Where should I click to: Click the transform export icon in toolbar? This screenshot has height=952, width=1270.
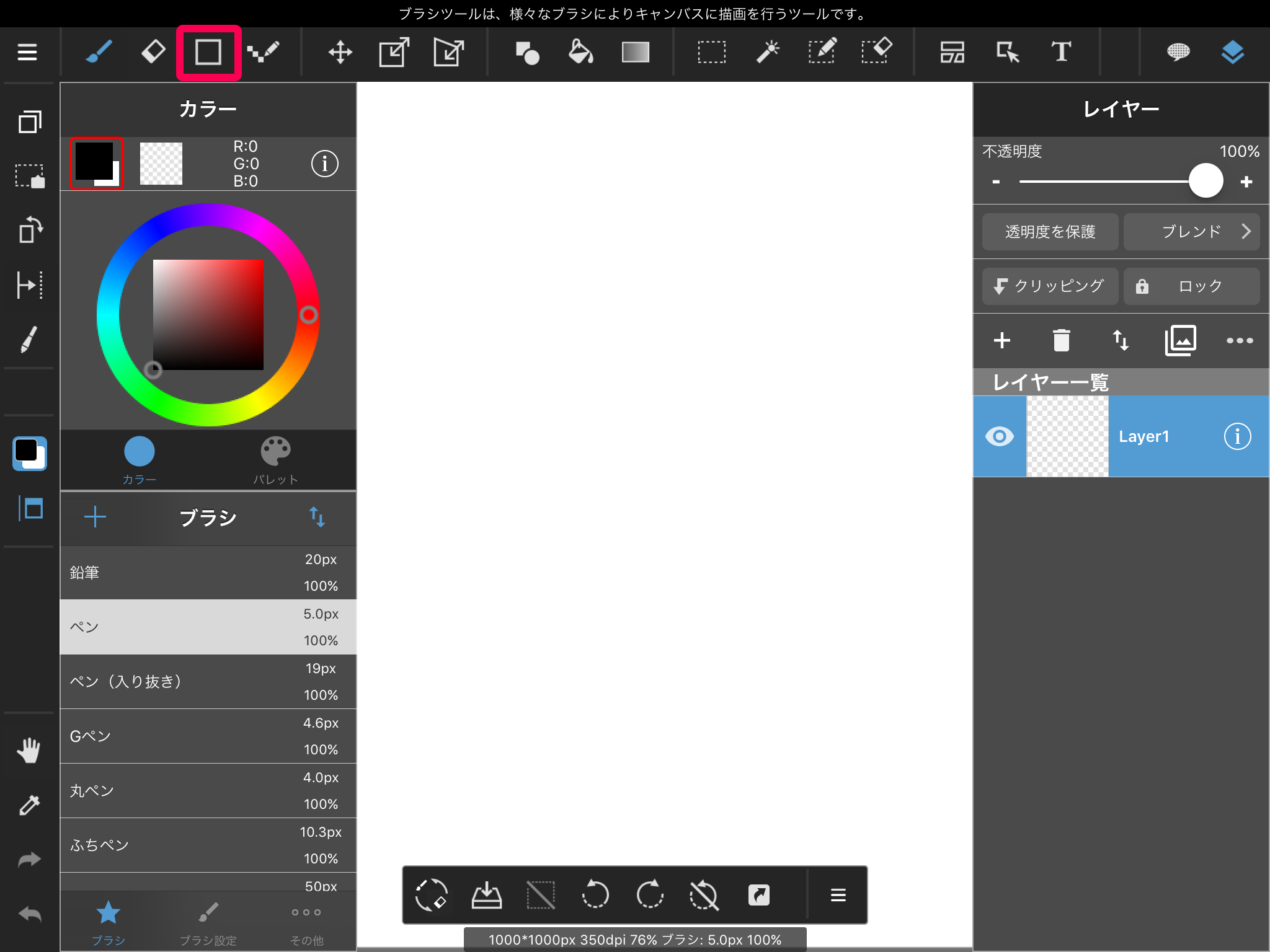click(x=394, y=52)
